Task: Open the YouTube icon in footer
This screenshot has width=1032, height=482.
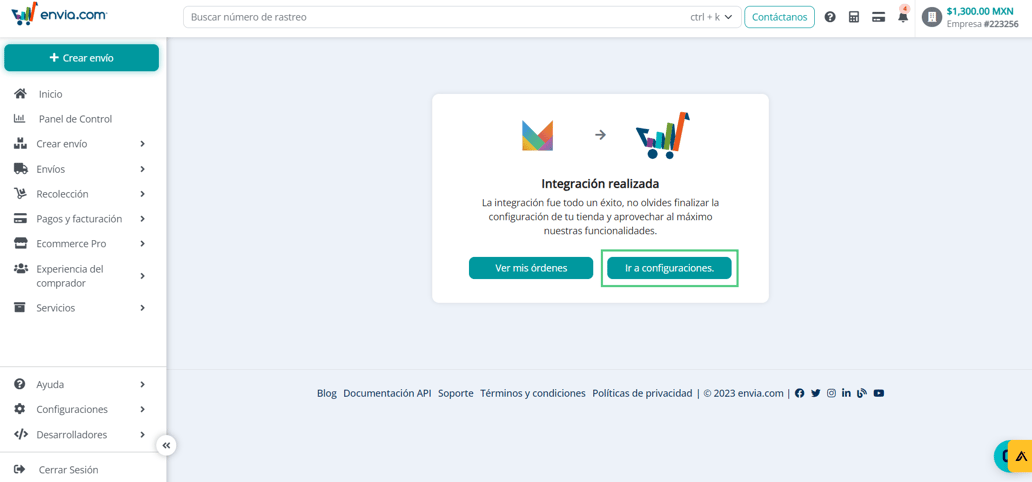Action: click(x=879, y=393)
